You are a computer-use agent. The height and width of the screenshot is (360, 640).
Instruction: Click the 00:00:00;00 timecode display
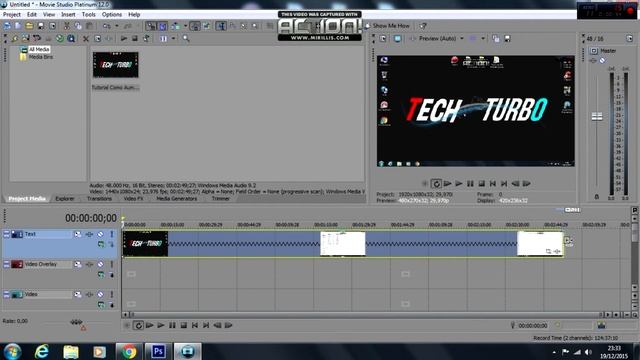pos(91,218)
